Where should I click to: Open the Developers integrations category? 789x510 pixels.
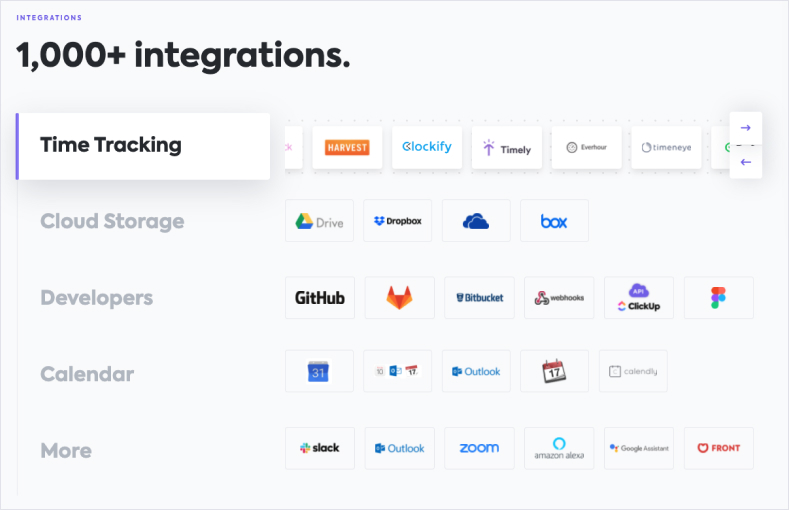(x=97, y=298)
